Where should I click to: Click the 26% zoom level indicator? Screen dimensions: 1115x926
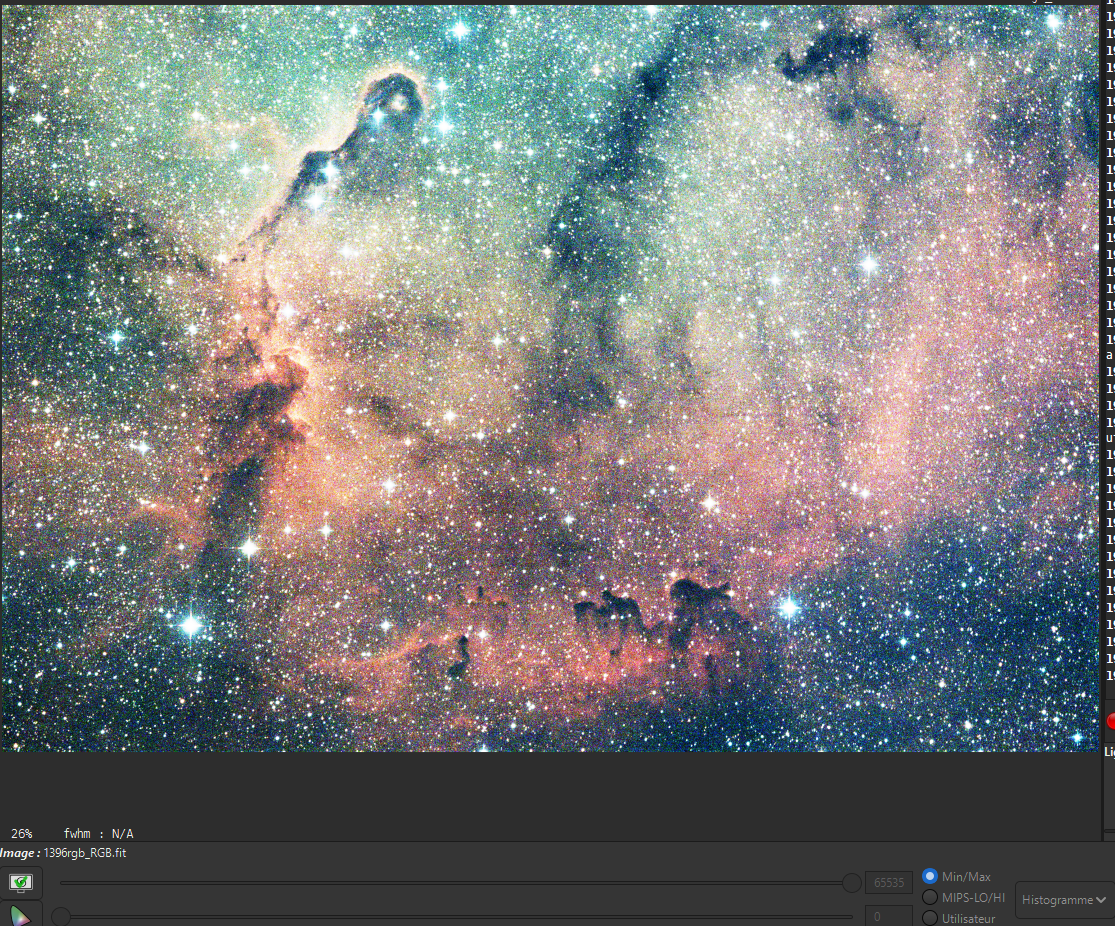(22, 834)
